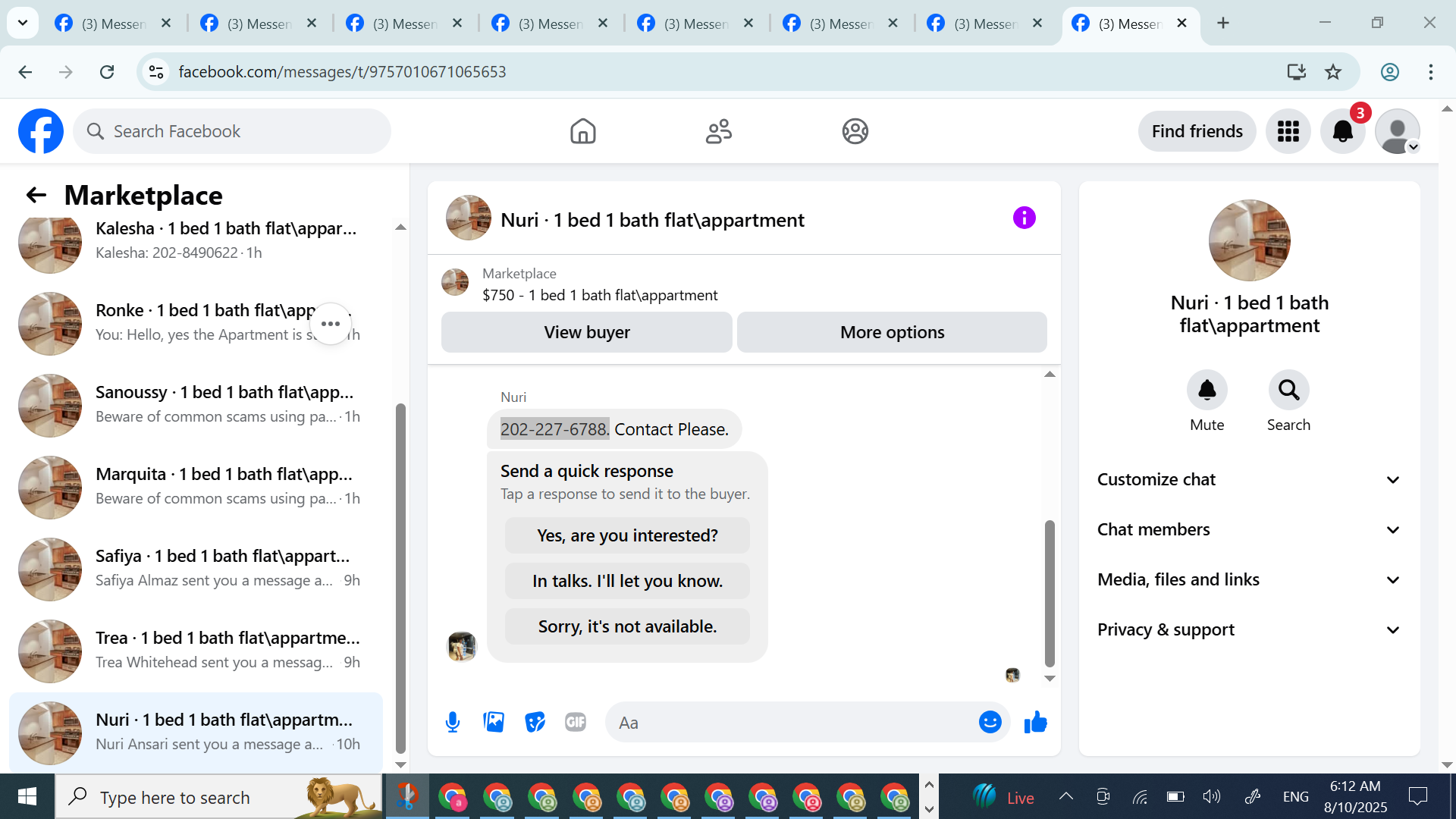The image size is (1456, 819).
Task: Click the voice clip microphone icon
Action: tap(453, 723)
